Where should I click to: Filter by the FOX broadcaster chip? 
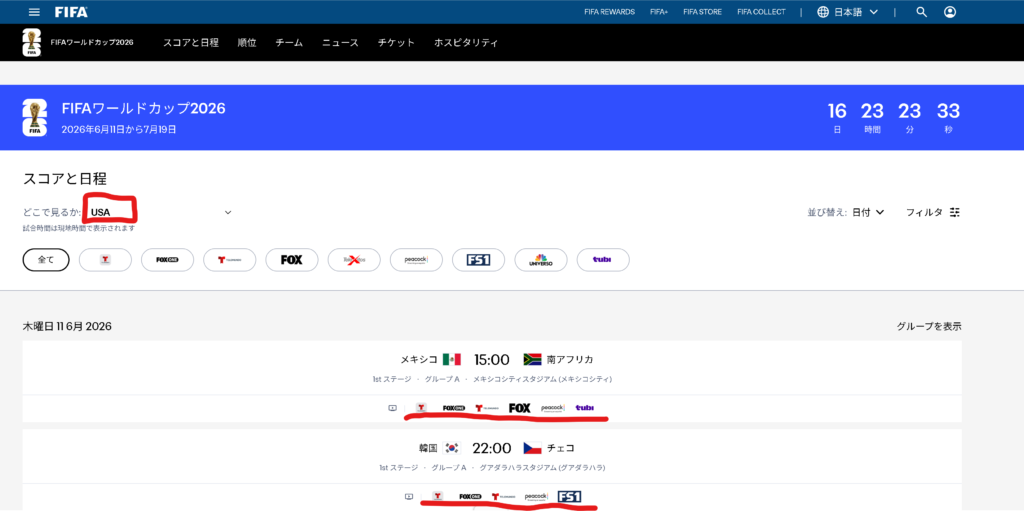(x=292, y=259)
